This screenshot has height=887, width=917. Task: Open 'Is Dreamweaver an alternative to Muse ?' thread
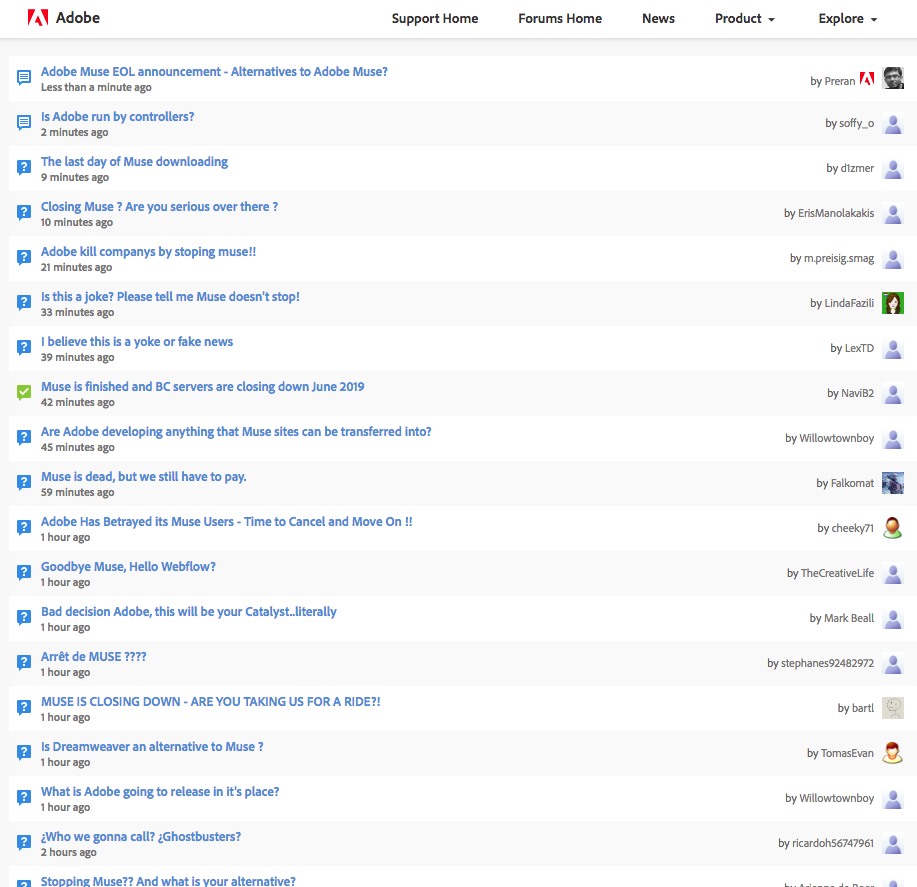click(x=152, y=747)
